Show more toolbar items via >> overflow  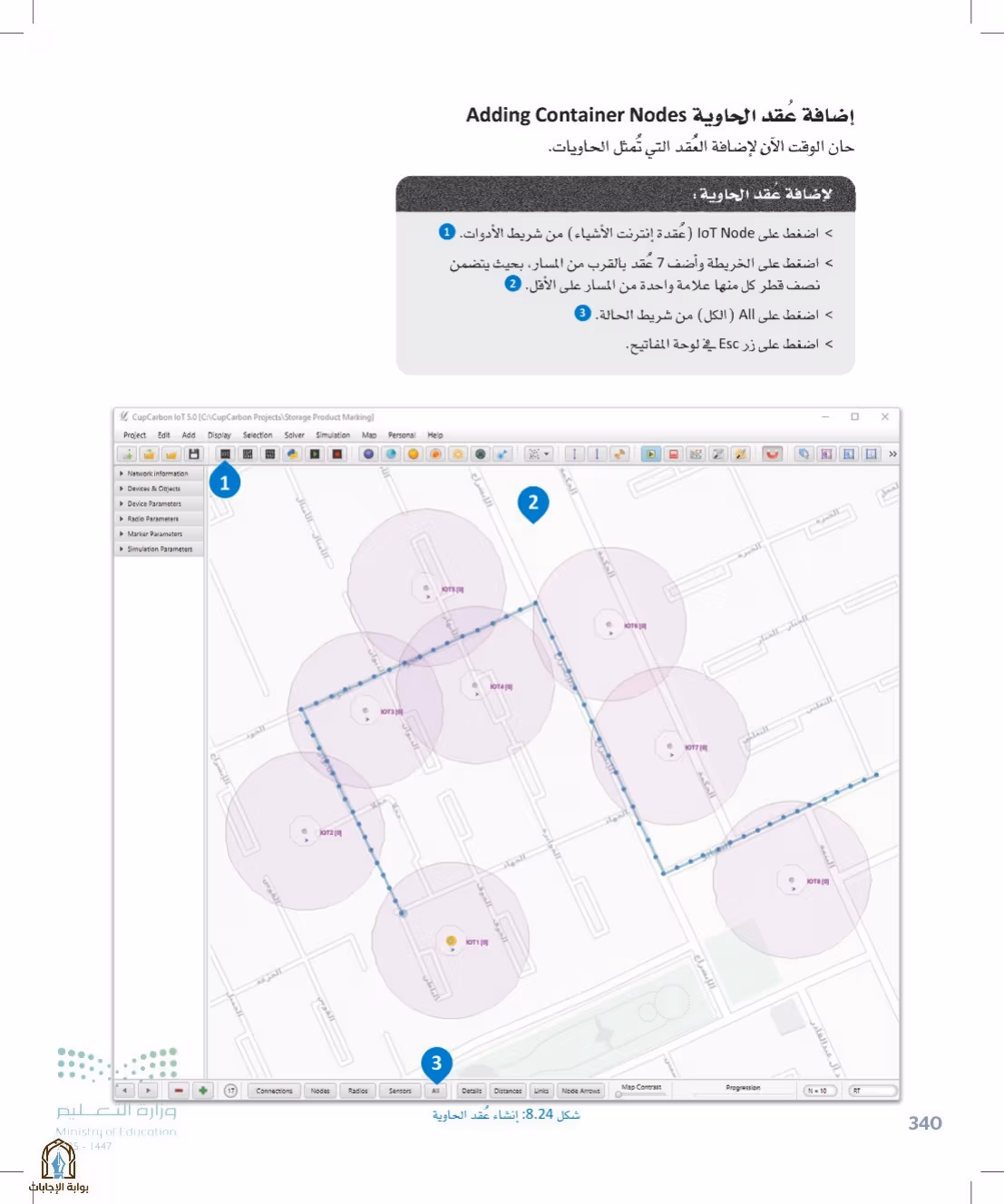892,454
